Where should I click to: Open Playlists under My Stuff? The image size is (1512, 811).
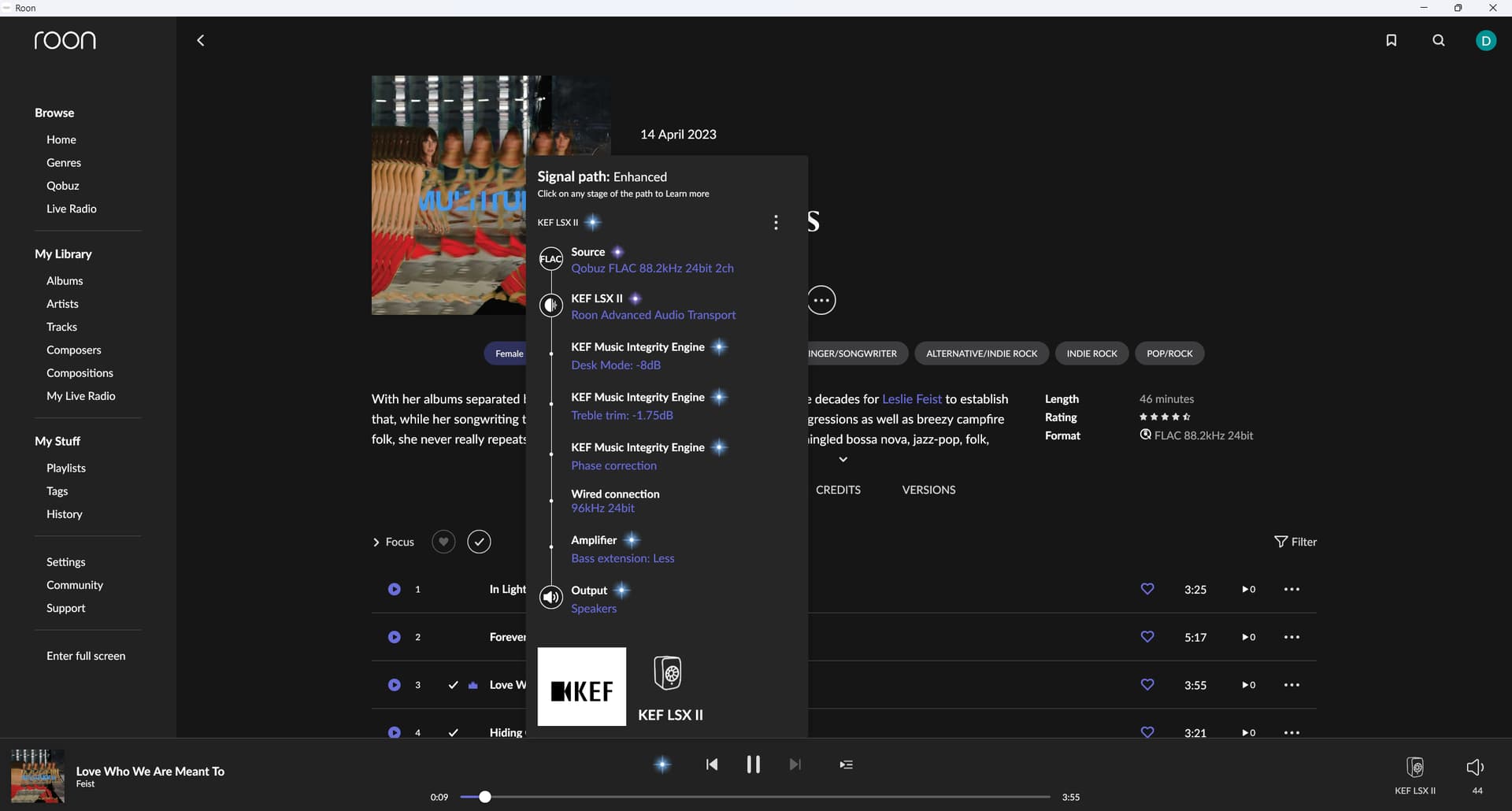[x=66, y=468]
